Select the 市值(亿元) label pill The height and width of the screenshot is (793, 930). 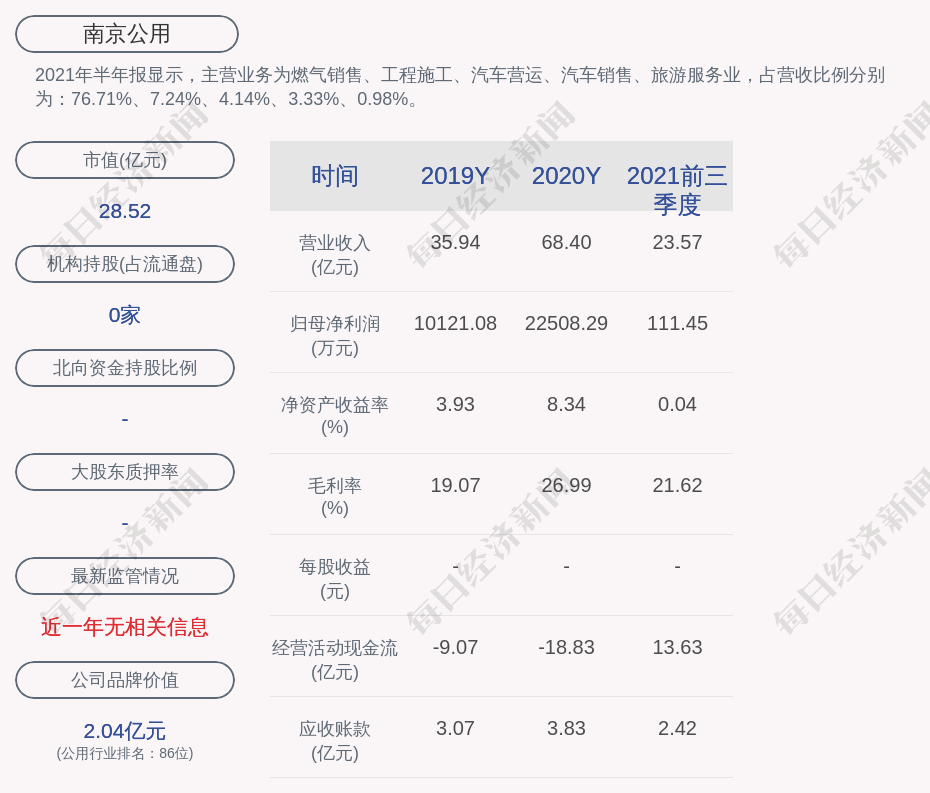coord(125,160)
